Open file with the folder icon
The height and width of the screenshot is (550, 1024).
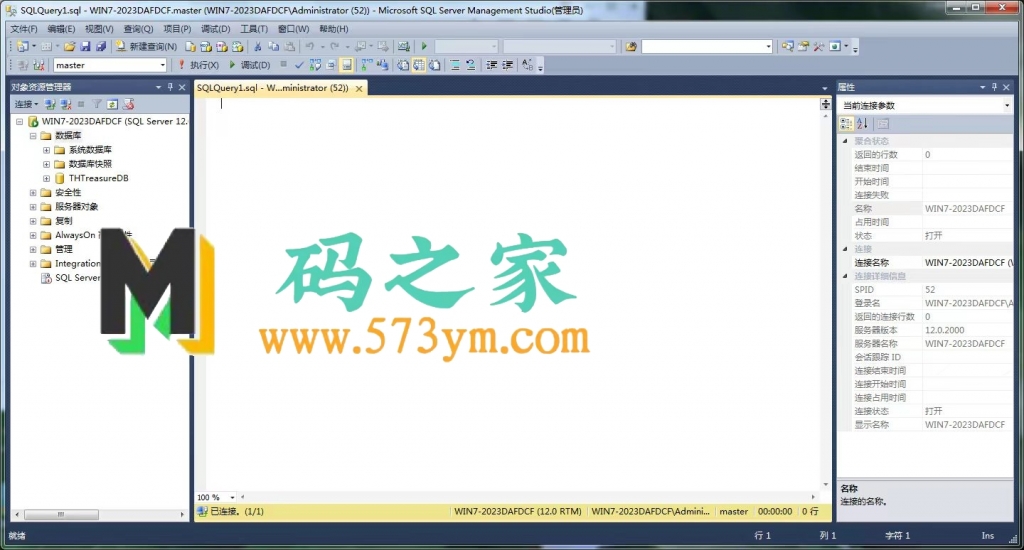click(x=69, y=46)
